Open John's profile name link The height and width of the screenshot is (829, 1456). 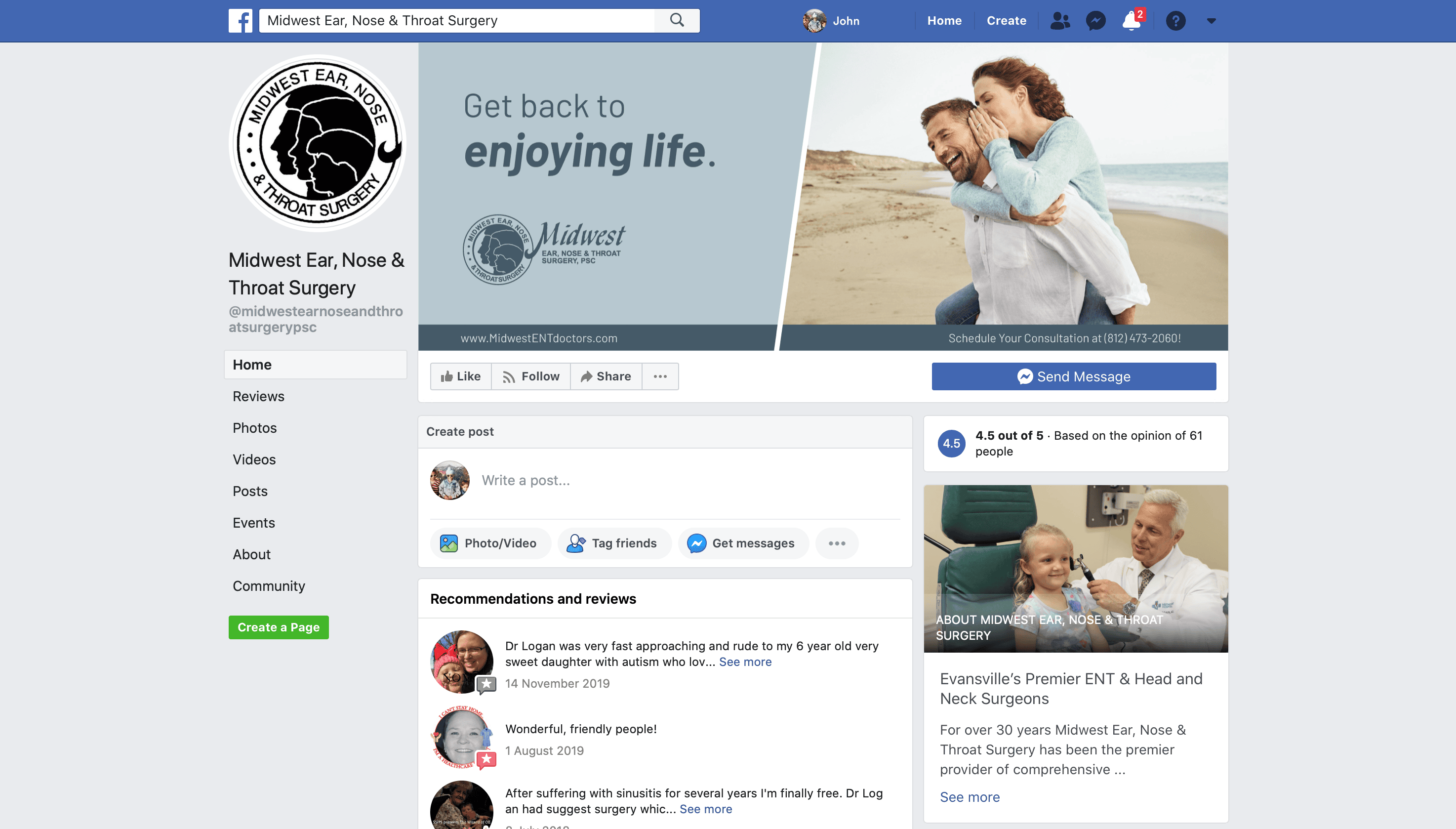tap(846, 21)
